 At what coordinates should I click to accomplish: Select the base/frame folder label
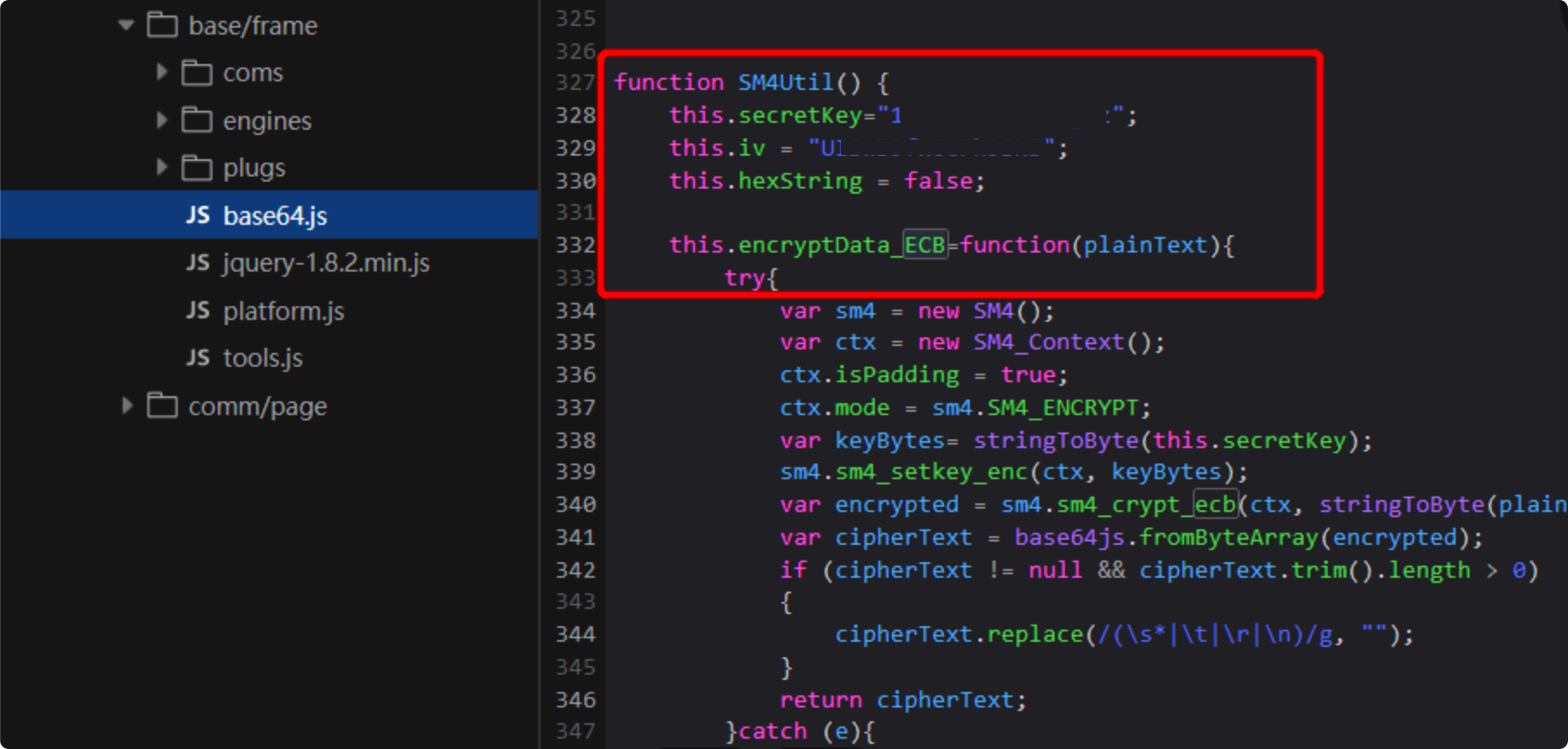coord(253,26)
